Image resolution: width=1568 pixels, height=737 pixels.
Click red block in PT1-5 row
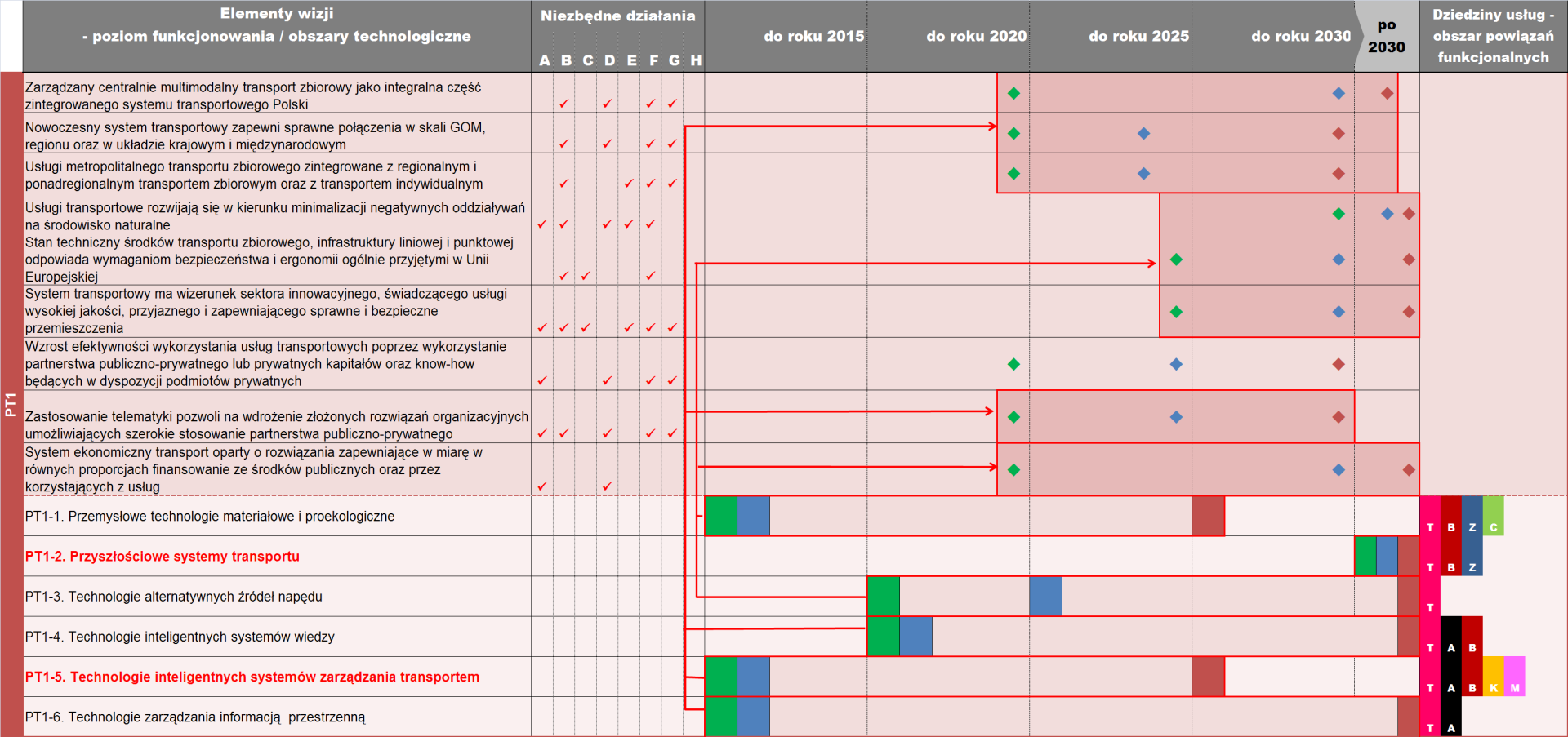coord(1208,677)
